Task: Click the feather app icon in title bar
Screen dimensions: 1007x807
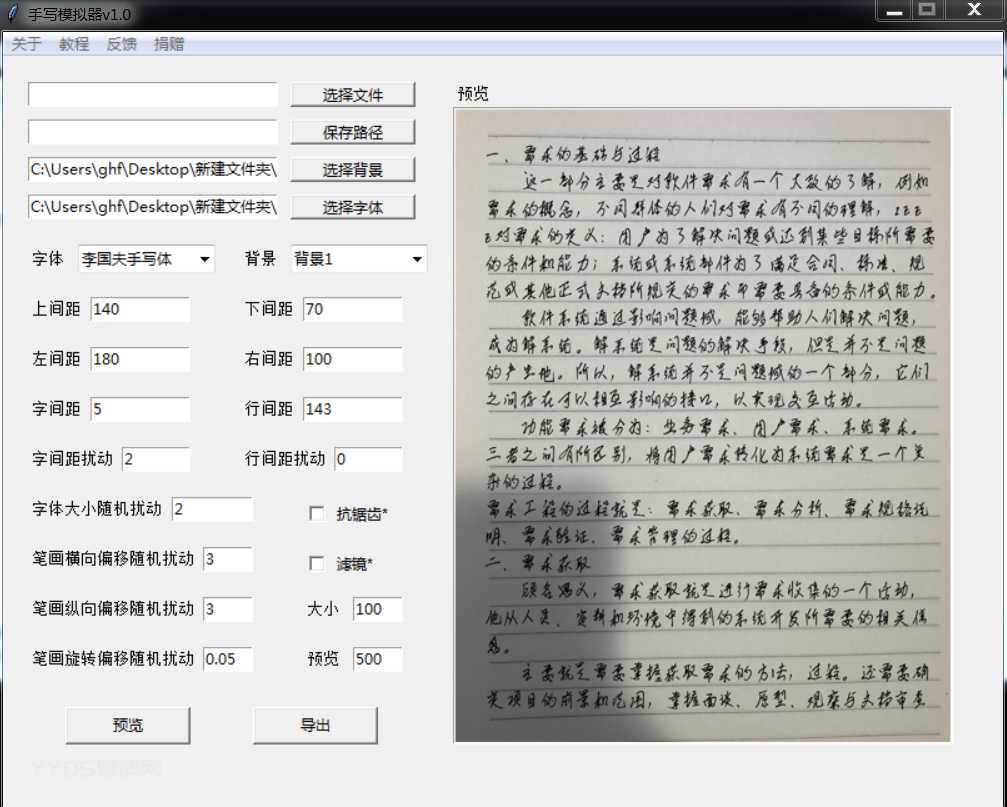Action: coord(13,15)
